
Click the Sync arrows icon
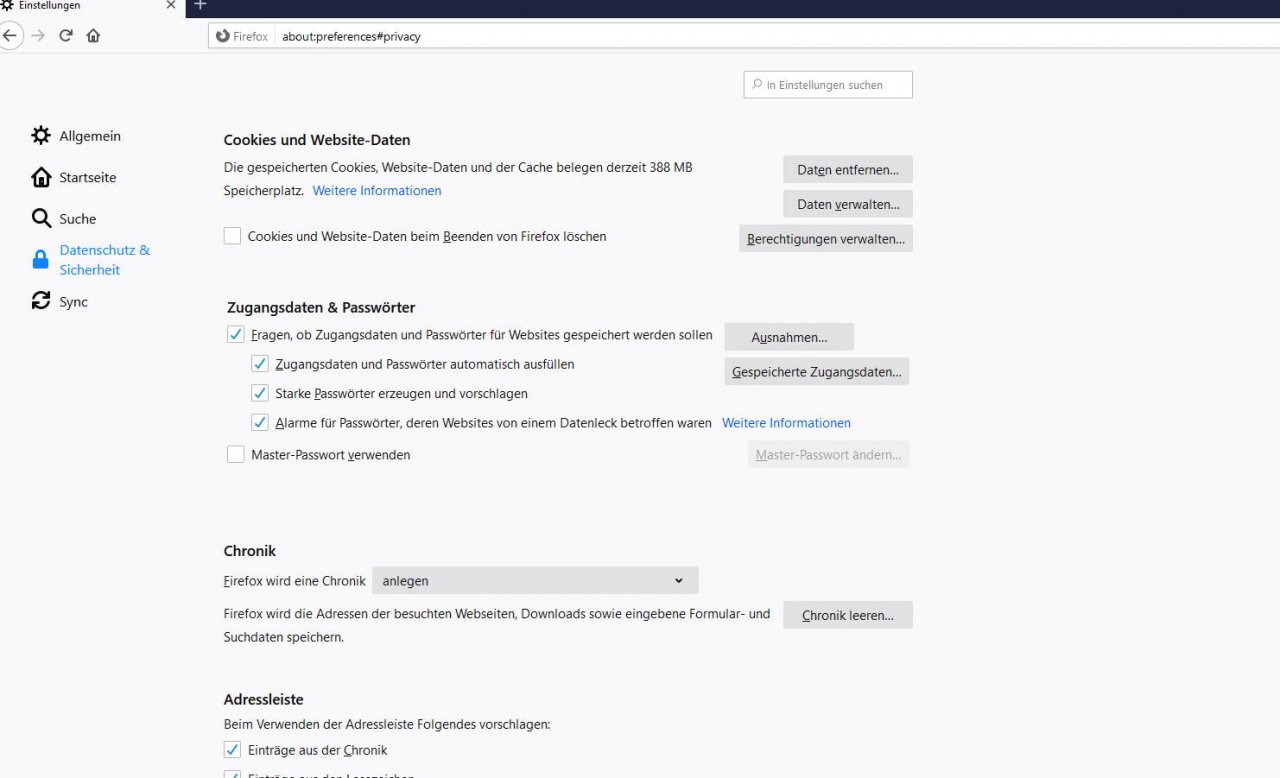(41, 301)
